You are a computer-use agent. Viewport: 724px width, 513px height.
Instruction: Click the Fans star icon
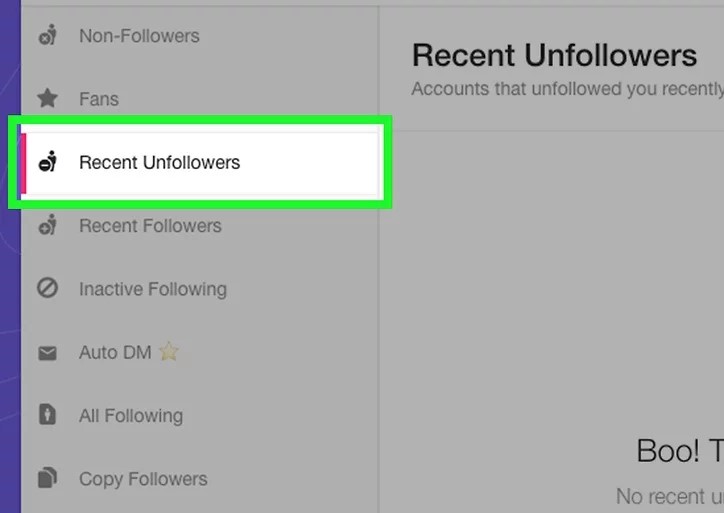click(x=48, y=98)
